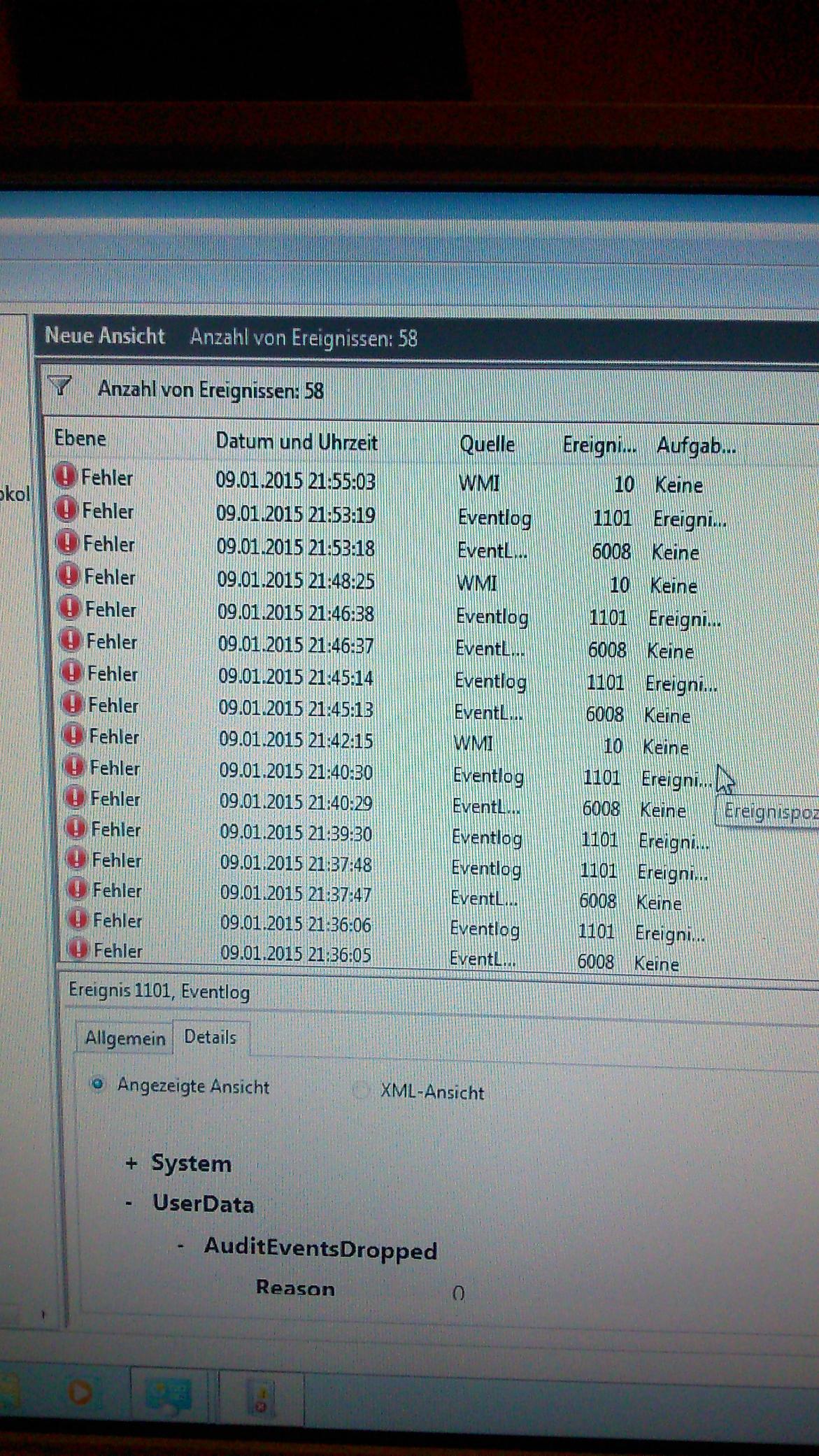Click error icon of the 21:36:06 event
The width and height of the screenshot is (819, 1456).
78,920
